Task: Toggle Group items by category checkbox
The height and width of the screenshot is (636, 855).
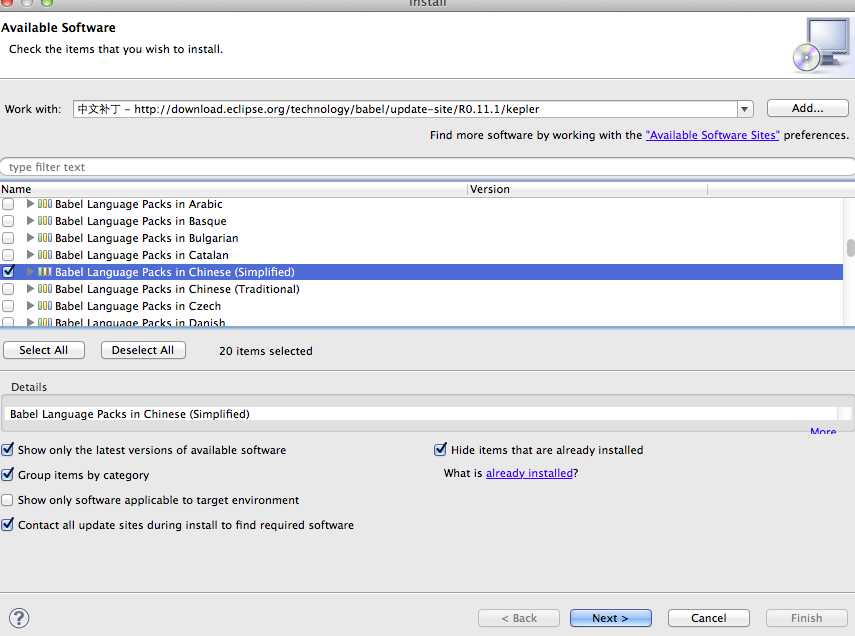Action: [8, 475]
